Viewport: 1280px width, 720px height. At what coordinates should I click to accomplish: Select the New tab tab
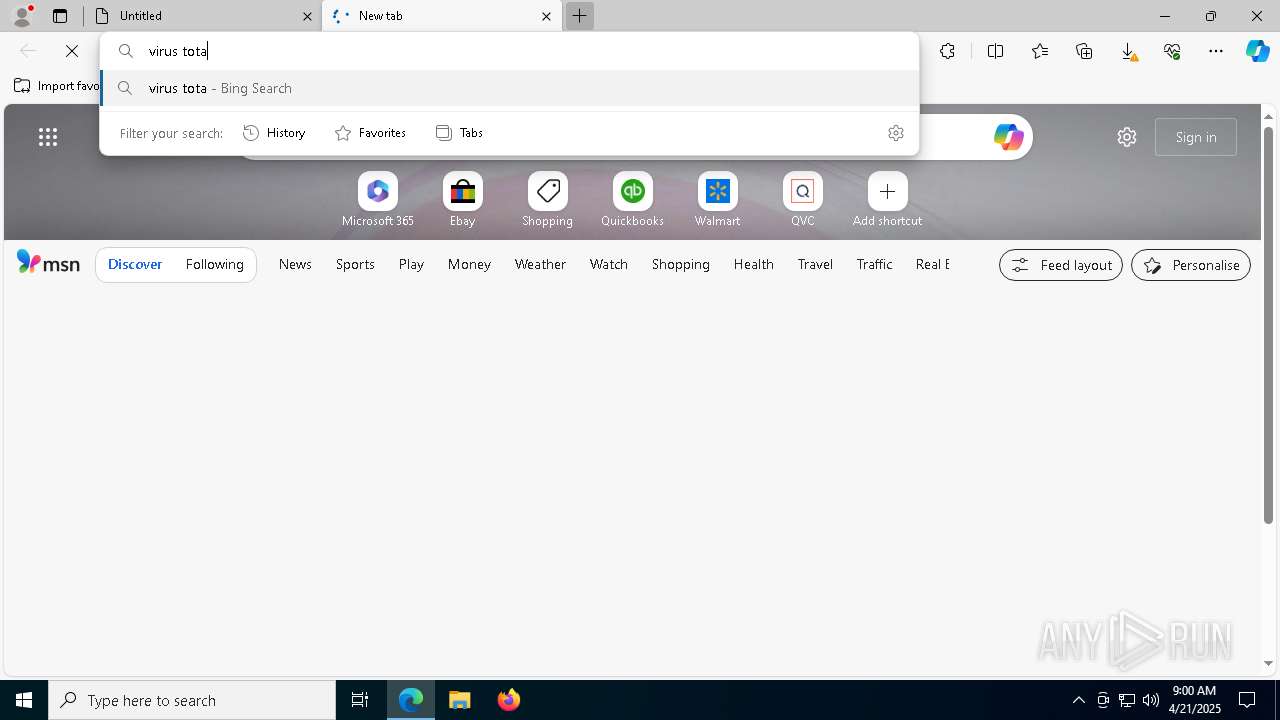point(441,16)
